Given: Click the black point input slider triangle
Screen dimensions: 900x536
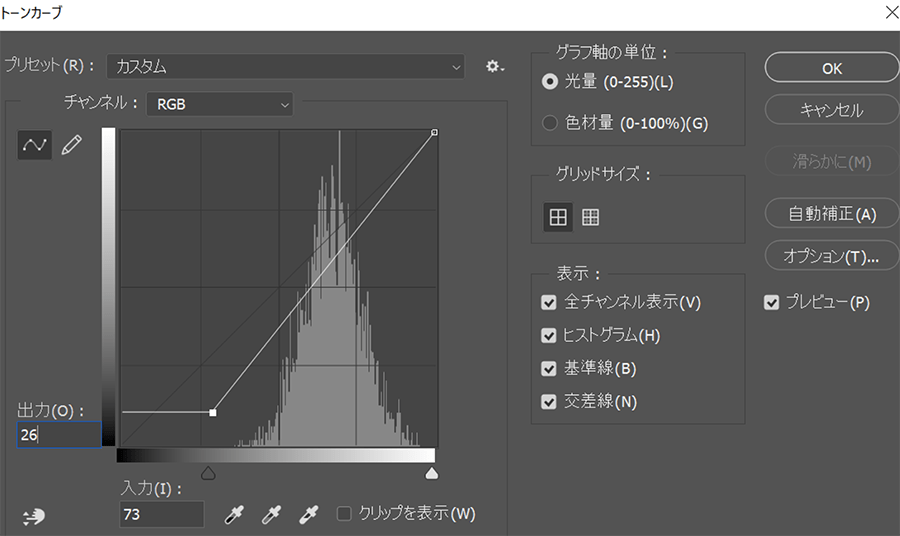Looking at the screenshot, I should point(208,473).
